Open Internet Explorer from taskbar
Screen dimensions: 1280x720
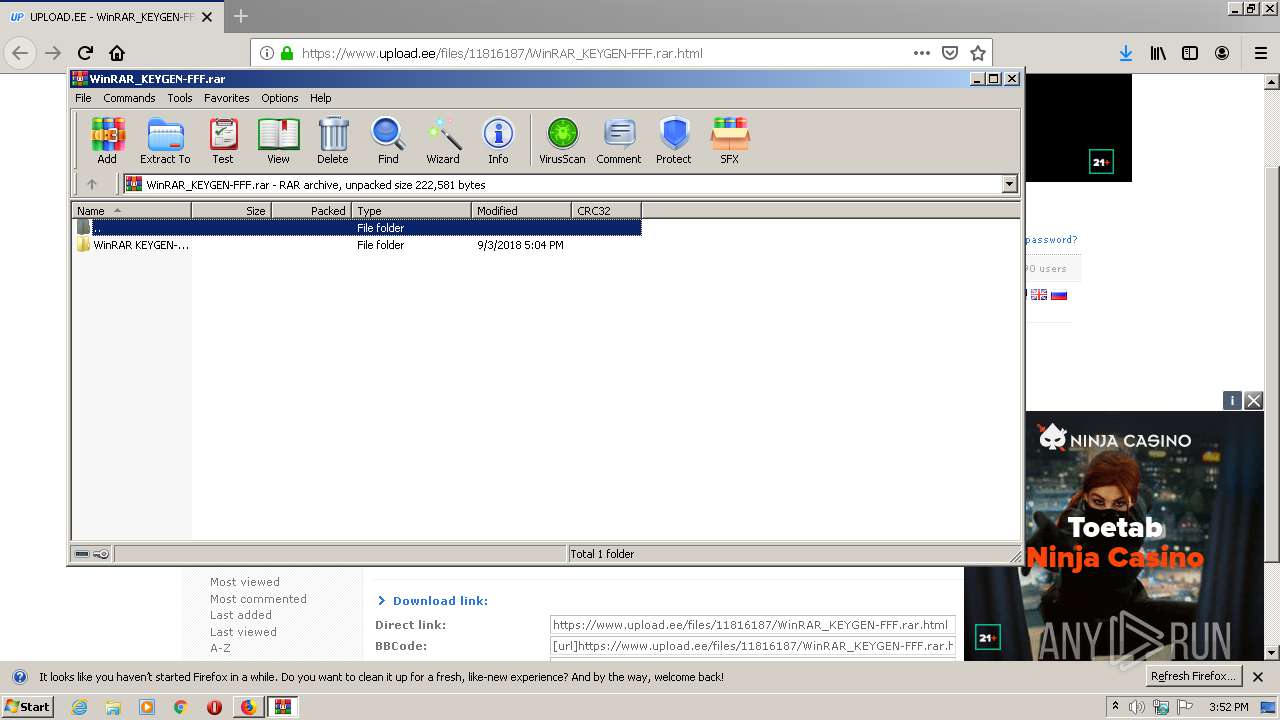tap(79, 707)
